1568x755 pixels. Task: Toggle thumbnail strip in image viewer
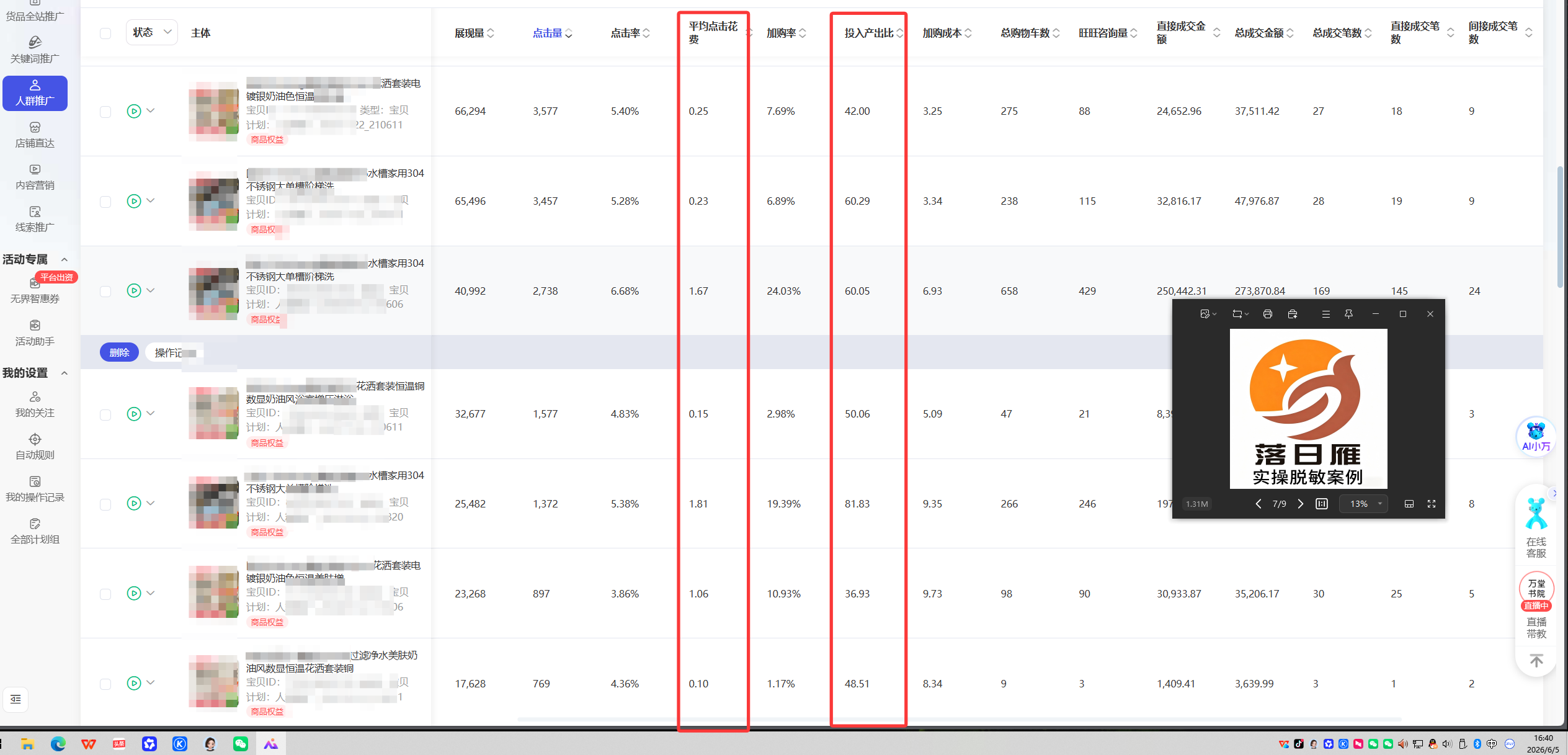tap(1409, 504)
